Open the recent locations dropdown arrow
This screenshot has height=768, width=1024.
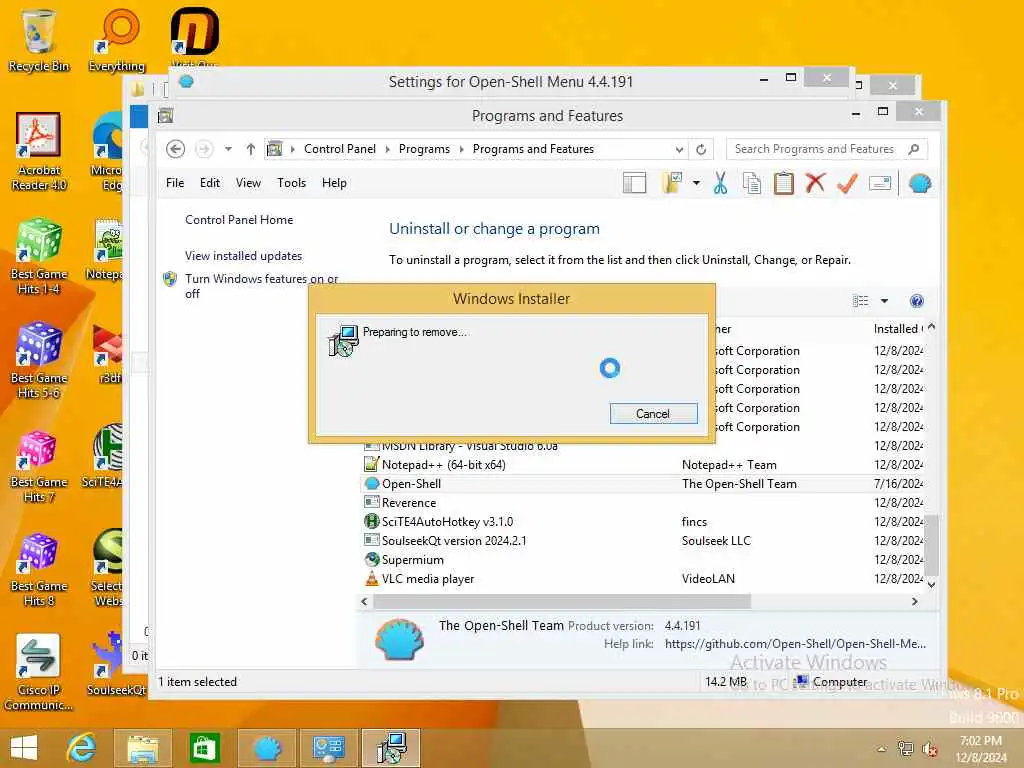(228, 149)
